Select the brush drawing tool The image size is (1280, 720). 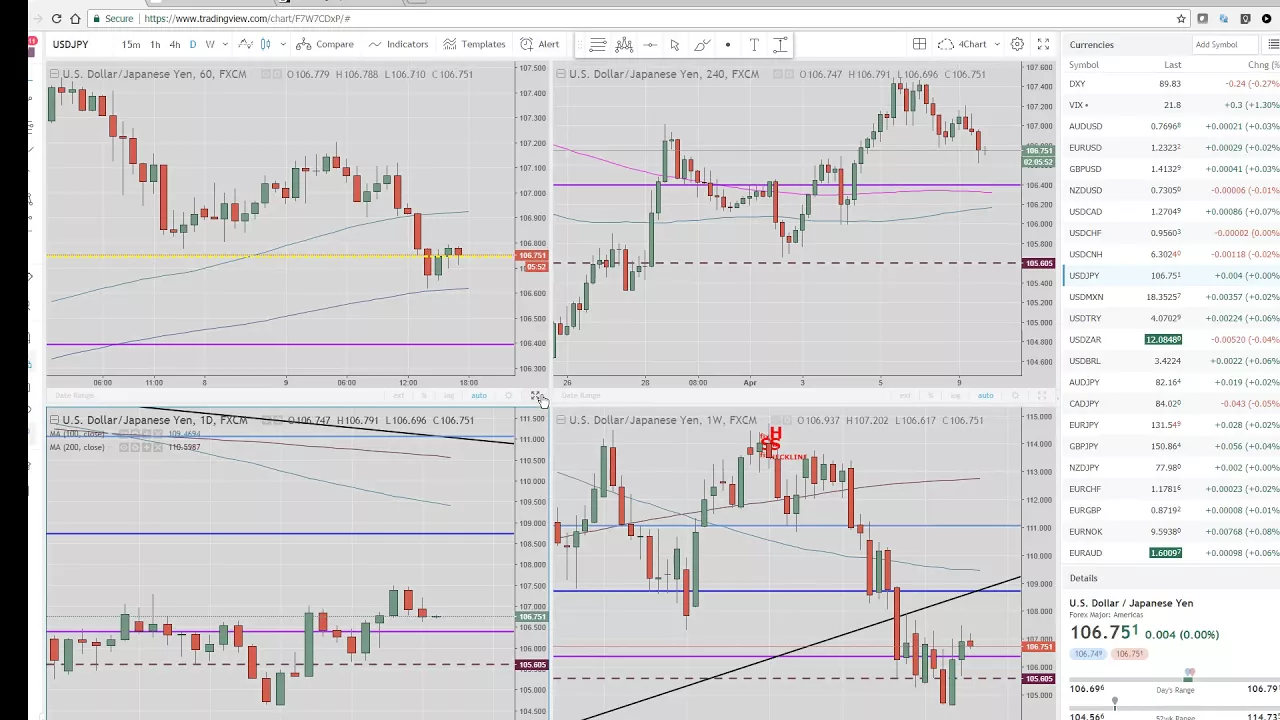pos(702,44)
